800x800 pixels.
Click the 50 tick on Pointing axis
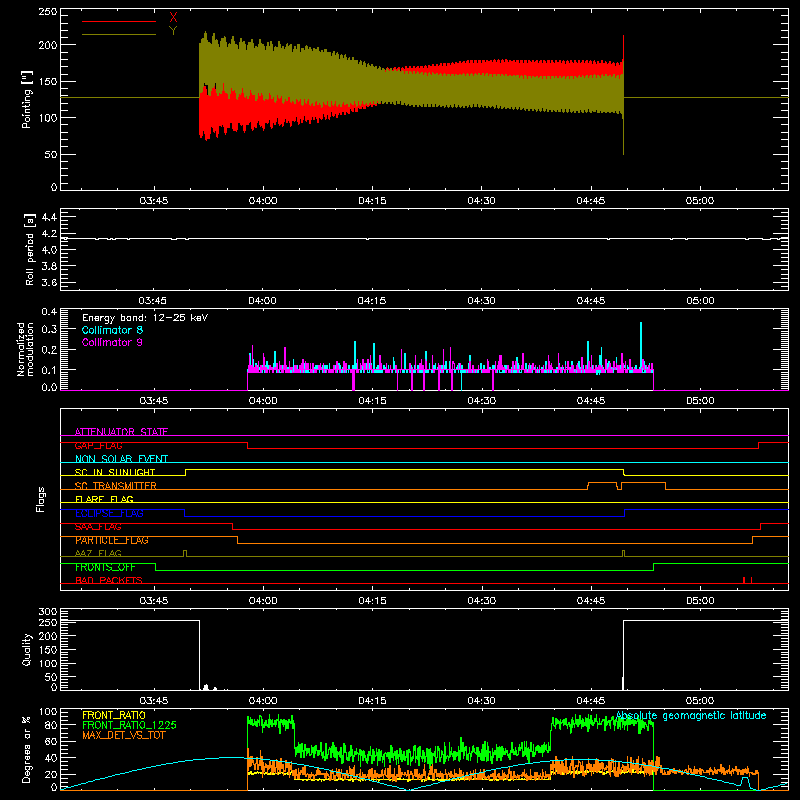coord(51,154)
